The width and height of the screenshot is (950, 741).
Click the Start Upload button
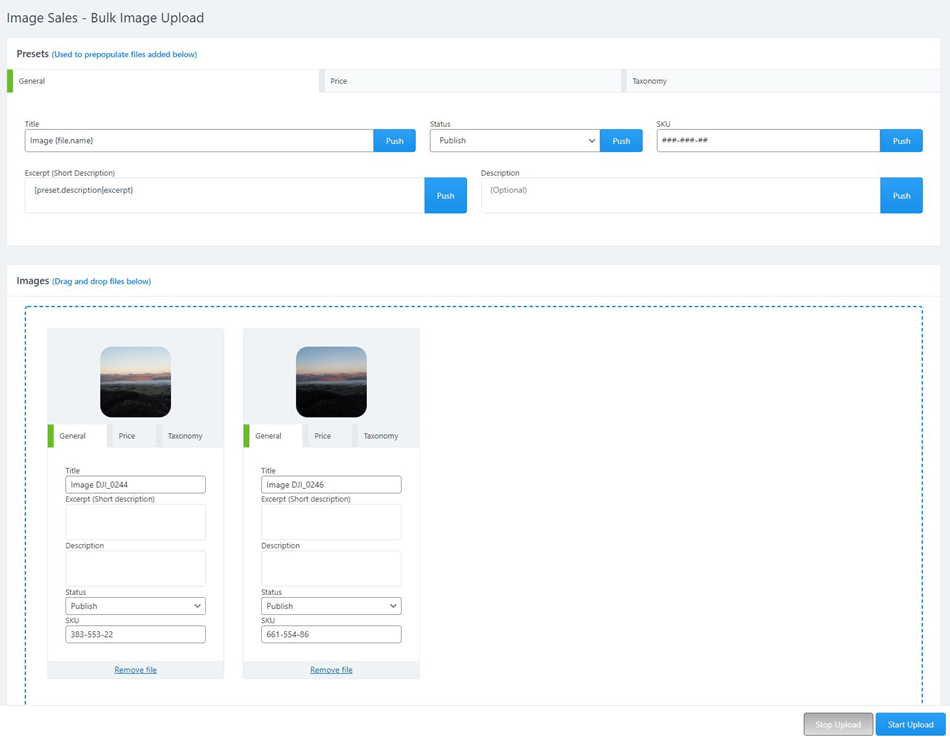point(911,725)
